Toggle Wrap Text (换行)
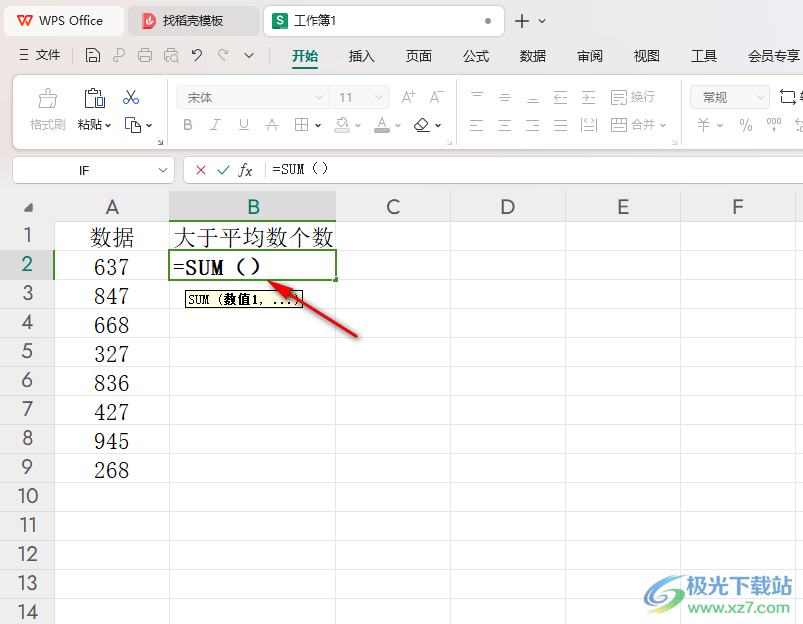The height and width of the screenshot is (624, 803). [x=632, y=97]
